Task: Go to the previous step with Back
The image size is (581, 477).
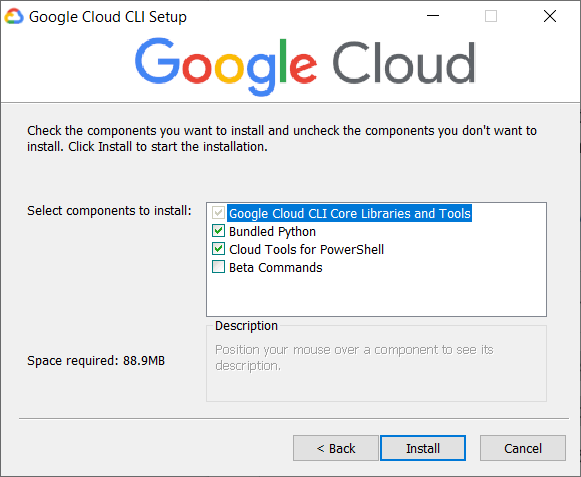Action: point(336,448)
